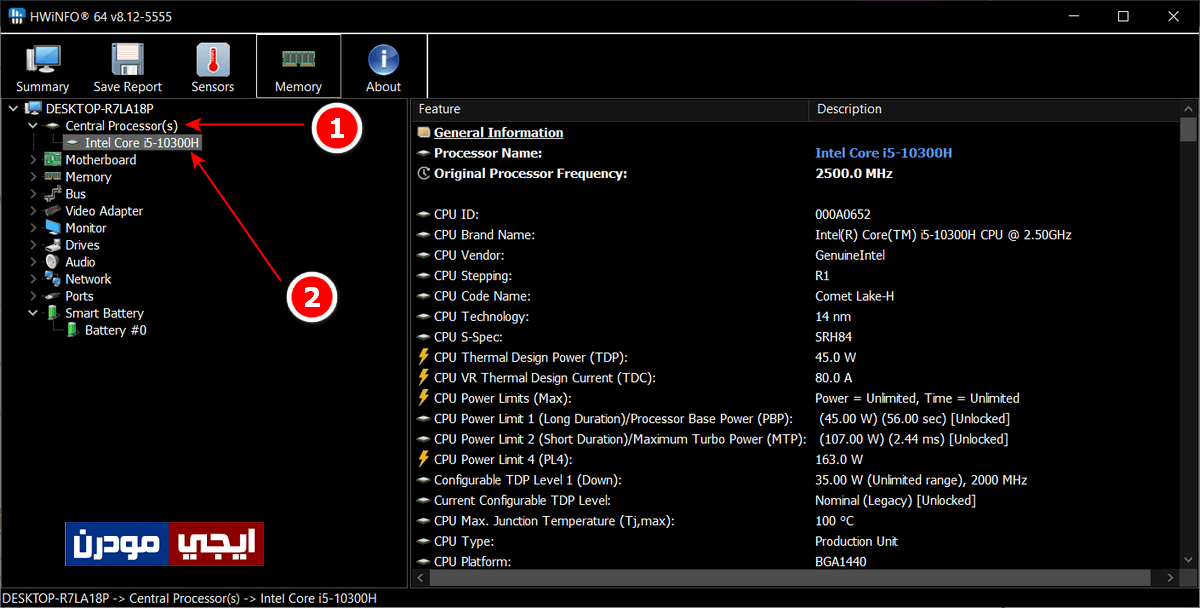The height and width of the screenshot is (608, 1200).
Task: Expand the Network branch
Action: [33, 279]
